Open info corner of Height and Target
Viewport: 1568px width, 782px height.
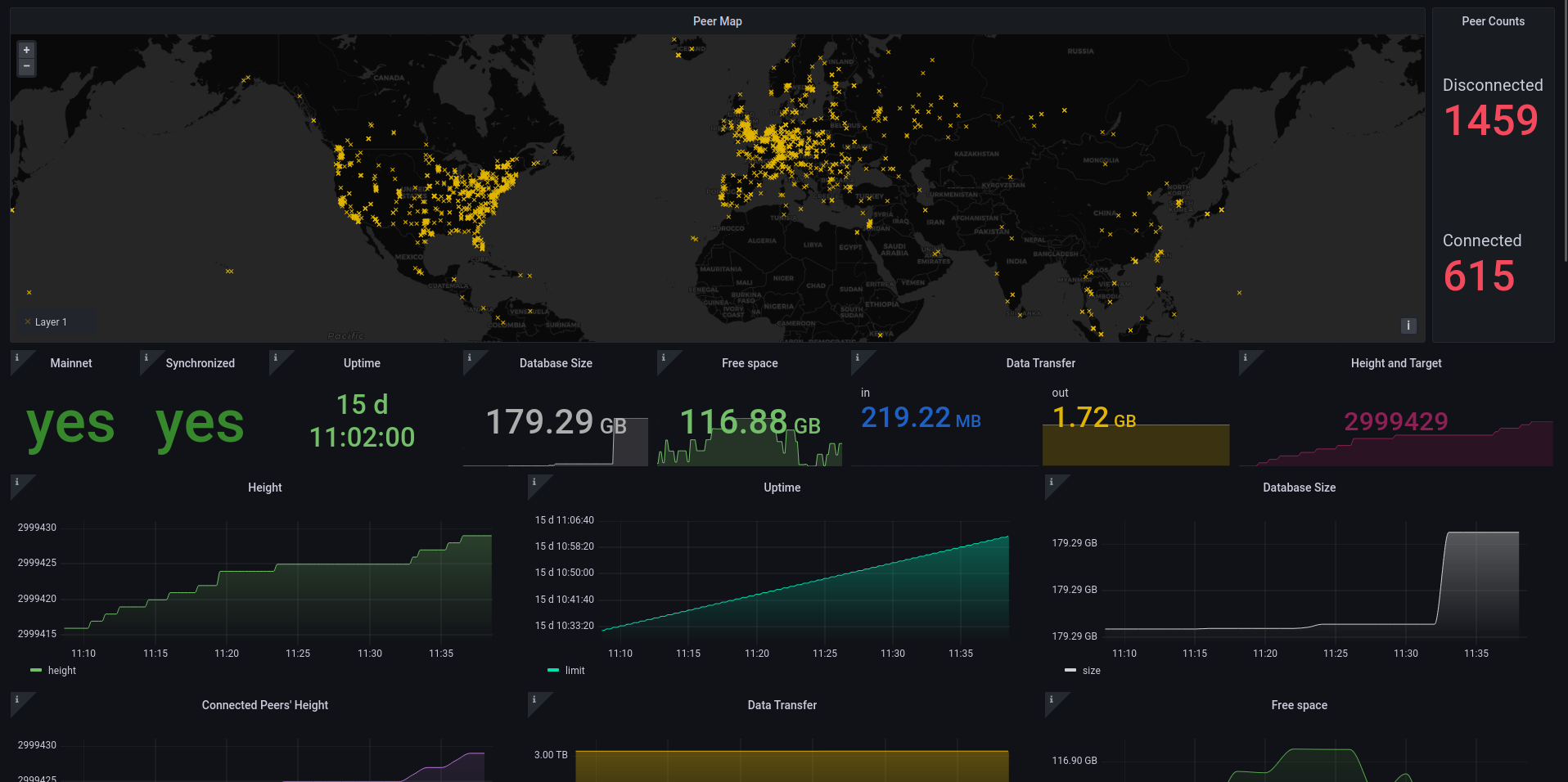pos(1245,357)
